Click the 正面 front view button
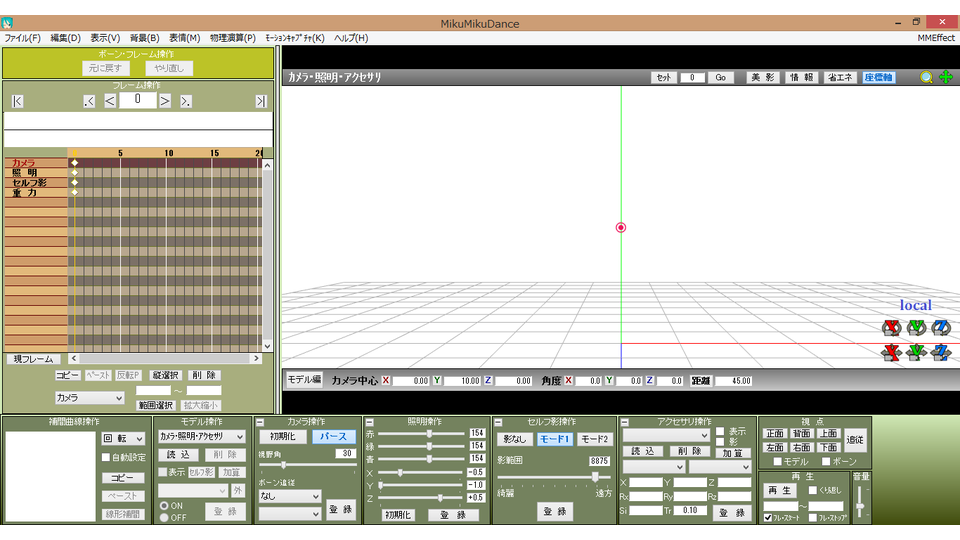 click(775, 433)
